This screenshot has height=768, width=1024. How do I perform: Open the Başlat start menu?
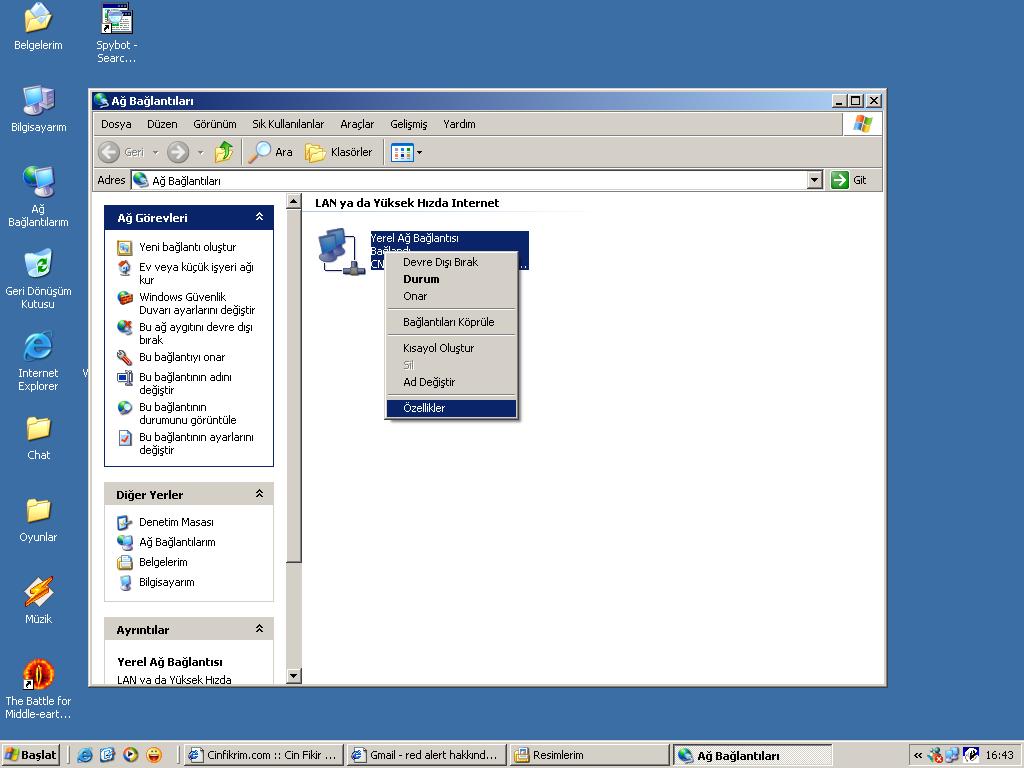click(x=31, y=755)
